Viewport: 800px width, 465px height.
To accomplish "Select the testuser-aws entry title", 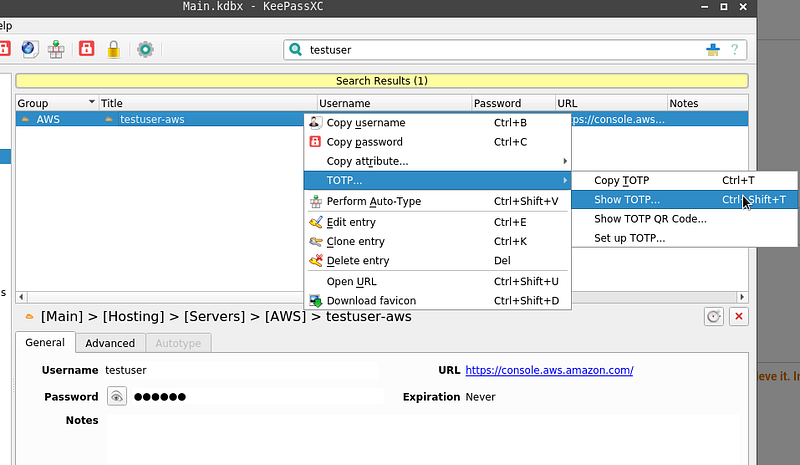I will click(152, 119).
